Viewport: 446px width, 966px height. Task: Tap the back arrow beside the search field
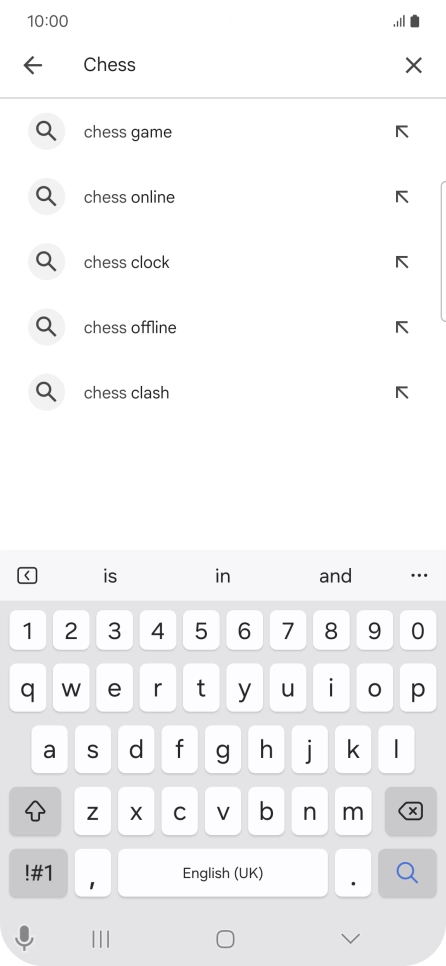pyautogui.click(x=33, y=65)
